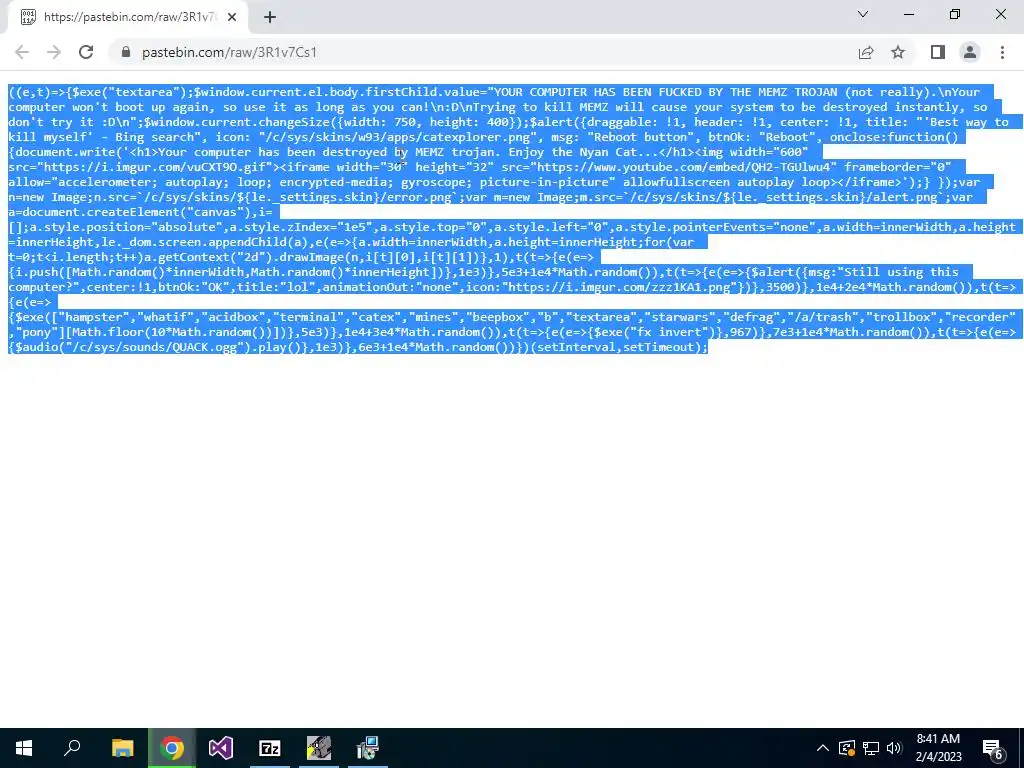
Task: Click the "catexplorer.png" path text
Action: pos(398,137)
